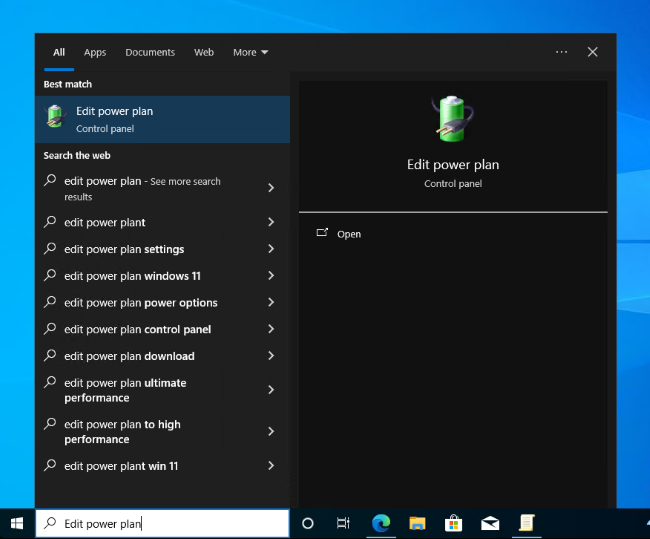Open the Sticky Notes taskbar icon
The height and width of the screenshot is (539, 650).
(x=526, y=523)
